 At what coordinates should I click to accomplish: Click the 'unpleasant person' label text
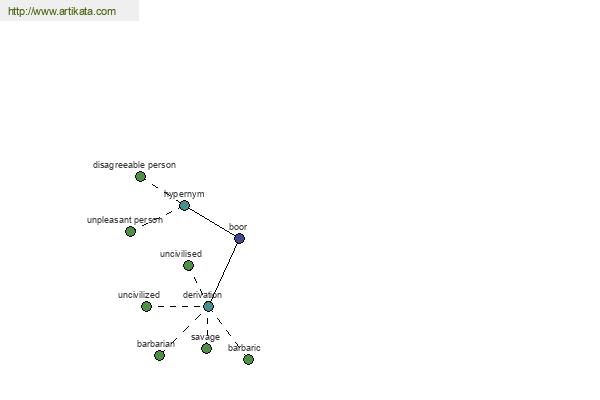tap(125, 220)
